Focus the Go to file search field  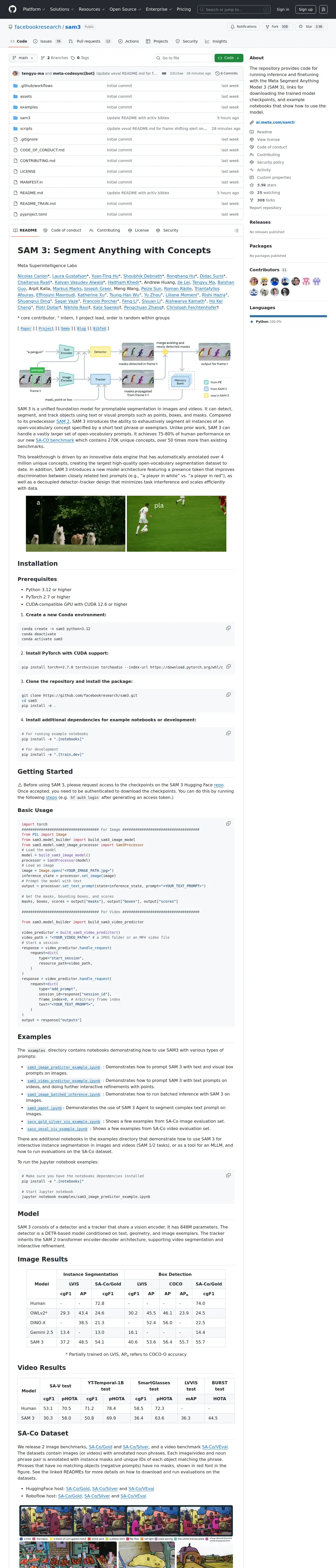pyautogui.click(x=182, y=58)
